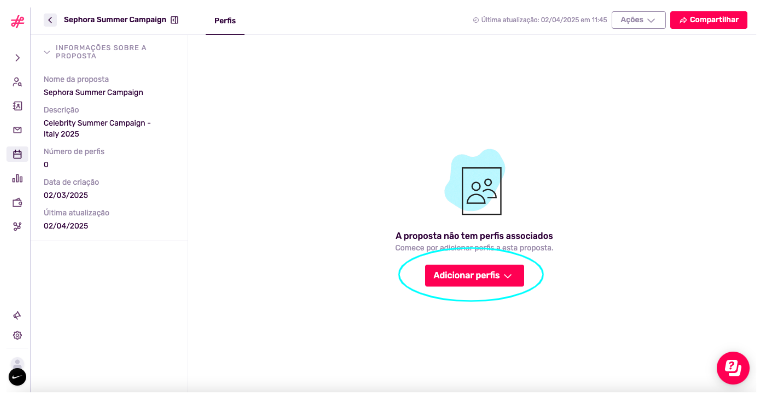The height and width of the screenshot is (399, 766).
Task: Open the Ações dropdown menu
Action: (638, 20)
